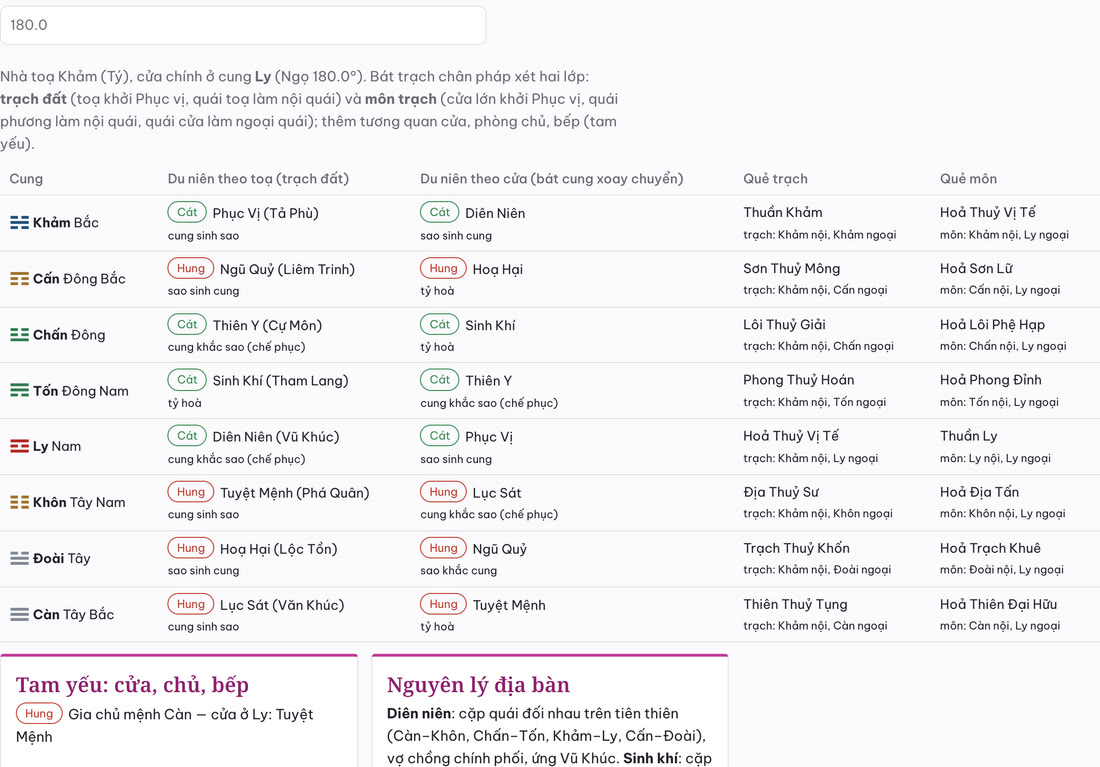Click the "Hoả Trạch Khuê" cell text
This screenshot has width=1100, height=767.
click(991, 549)
